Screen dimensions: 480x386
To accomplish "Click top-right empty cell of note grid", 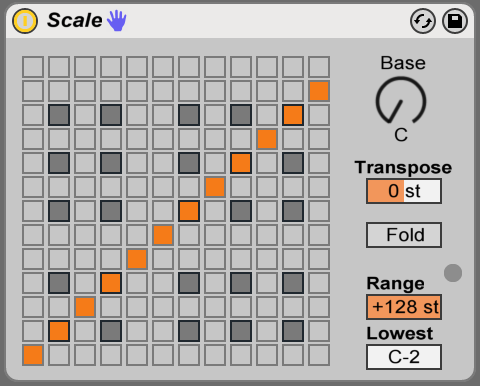I will [319, 67].
